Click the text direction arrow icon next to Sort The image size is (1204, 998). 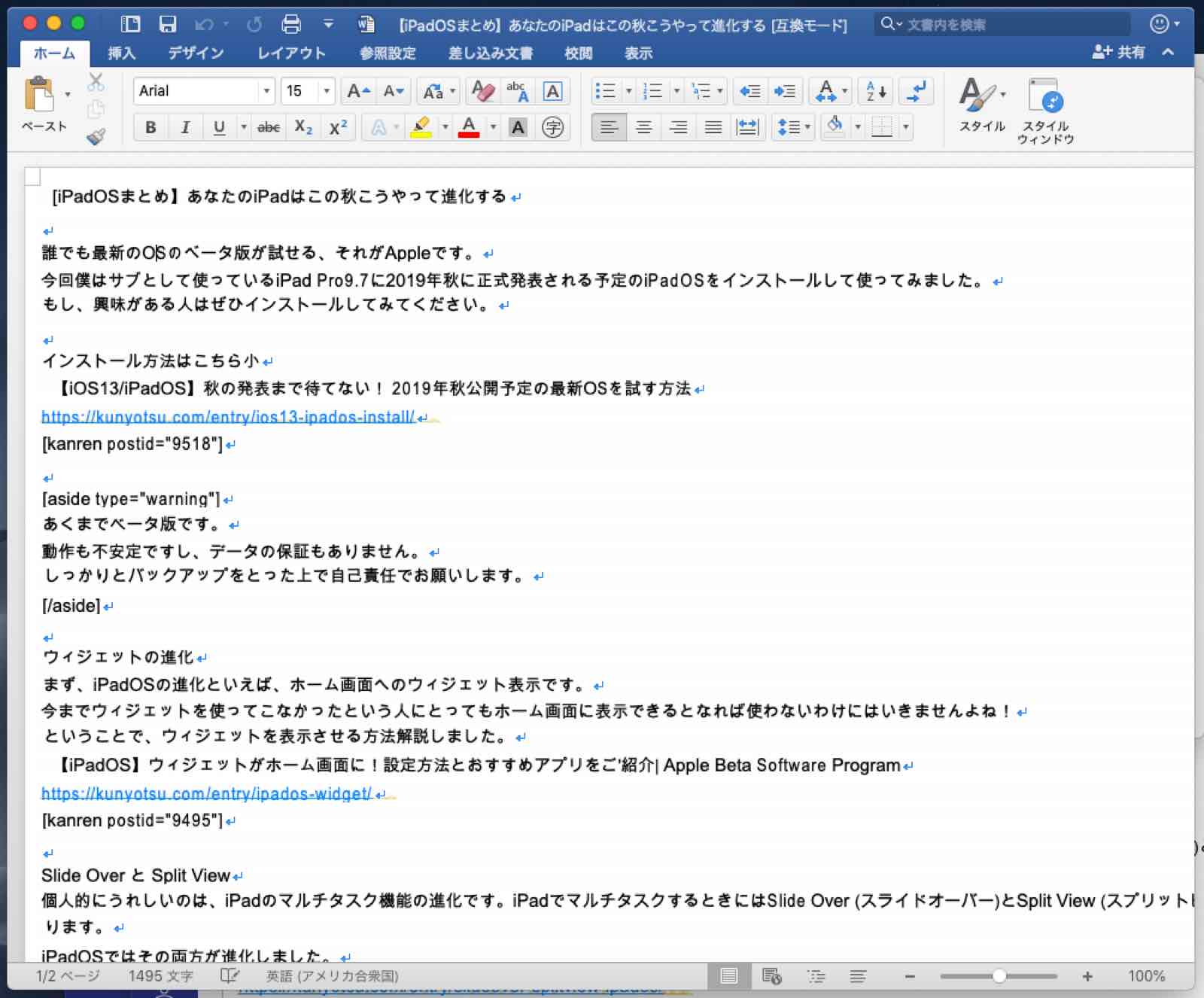pos(917,92)
